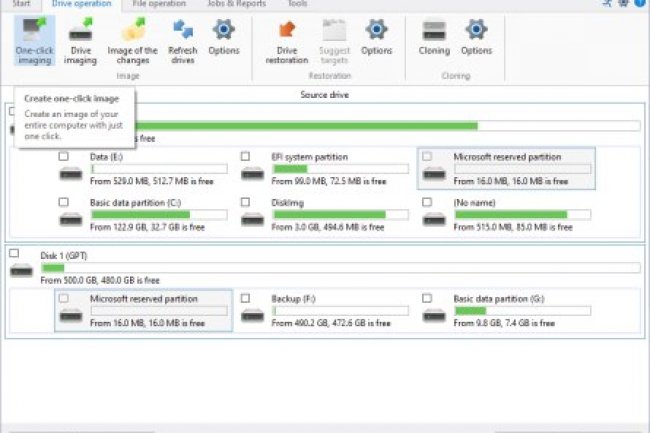This screenshot has width=650, height=433.
Task: Enable the Basic data partition (C:) checkbox
Action: click(64, 202)
